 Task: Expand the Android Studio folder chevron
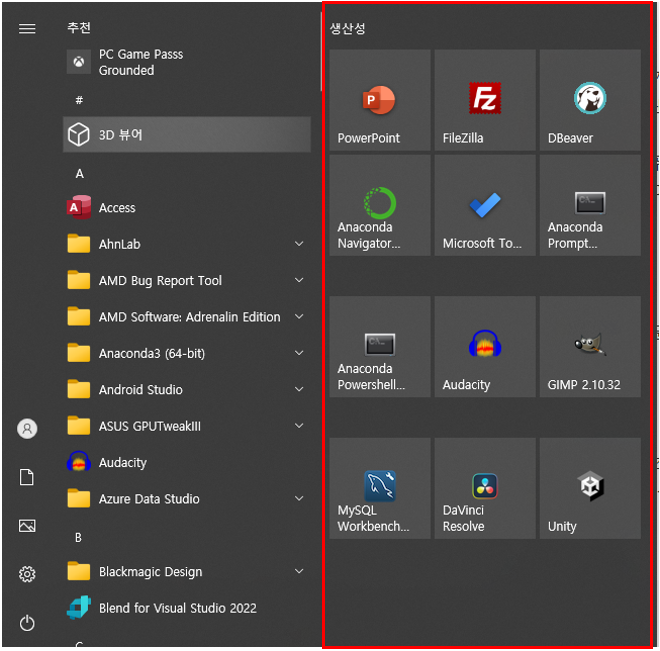point(299,389)
